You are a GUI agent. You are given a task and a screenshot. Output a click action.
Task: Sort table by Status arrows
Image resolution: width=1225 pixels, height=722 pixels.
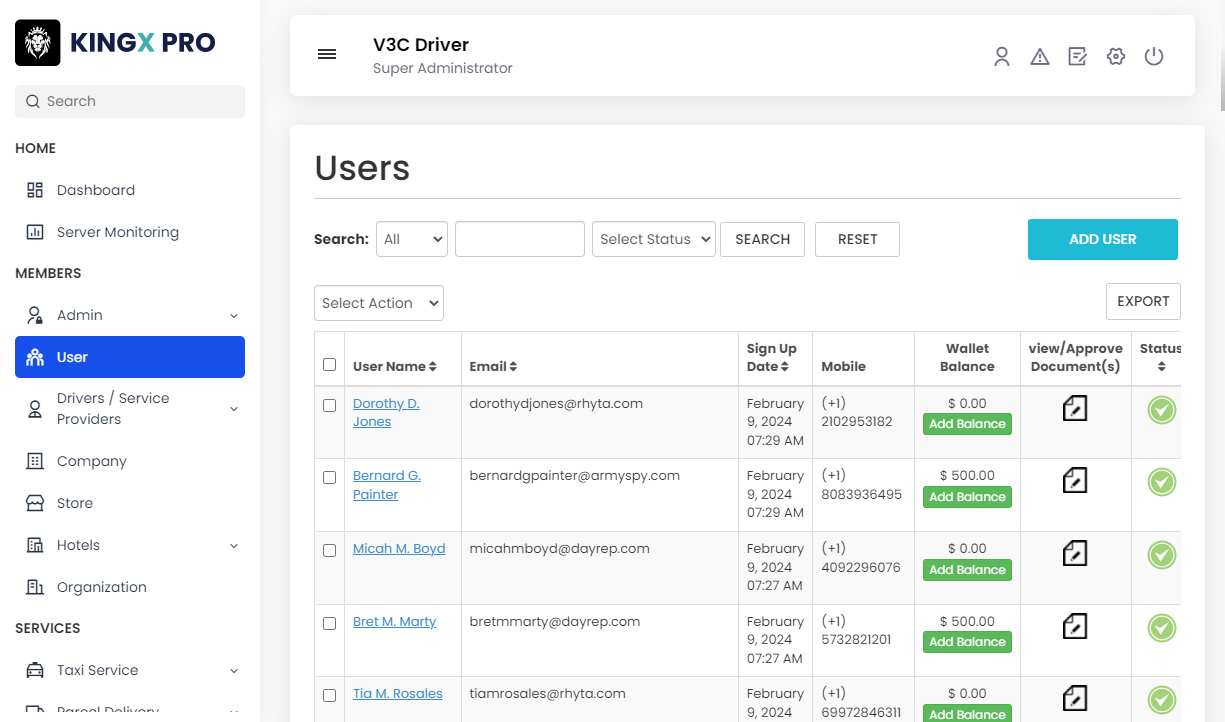click(1161, 367)
